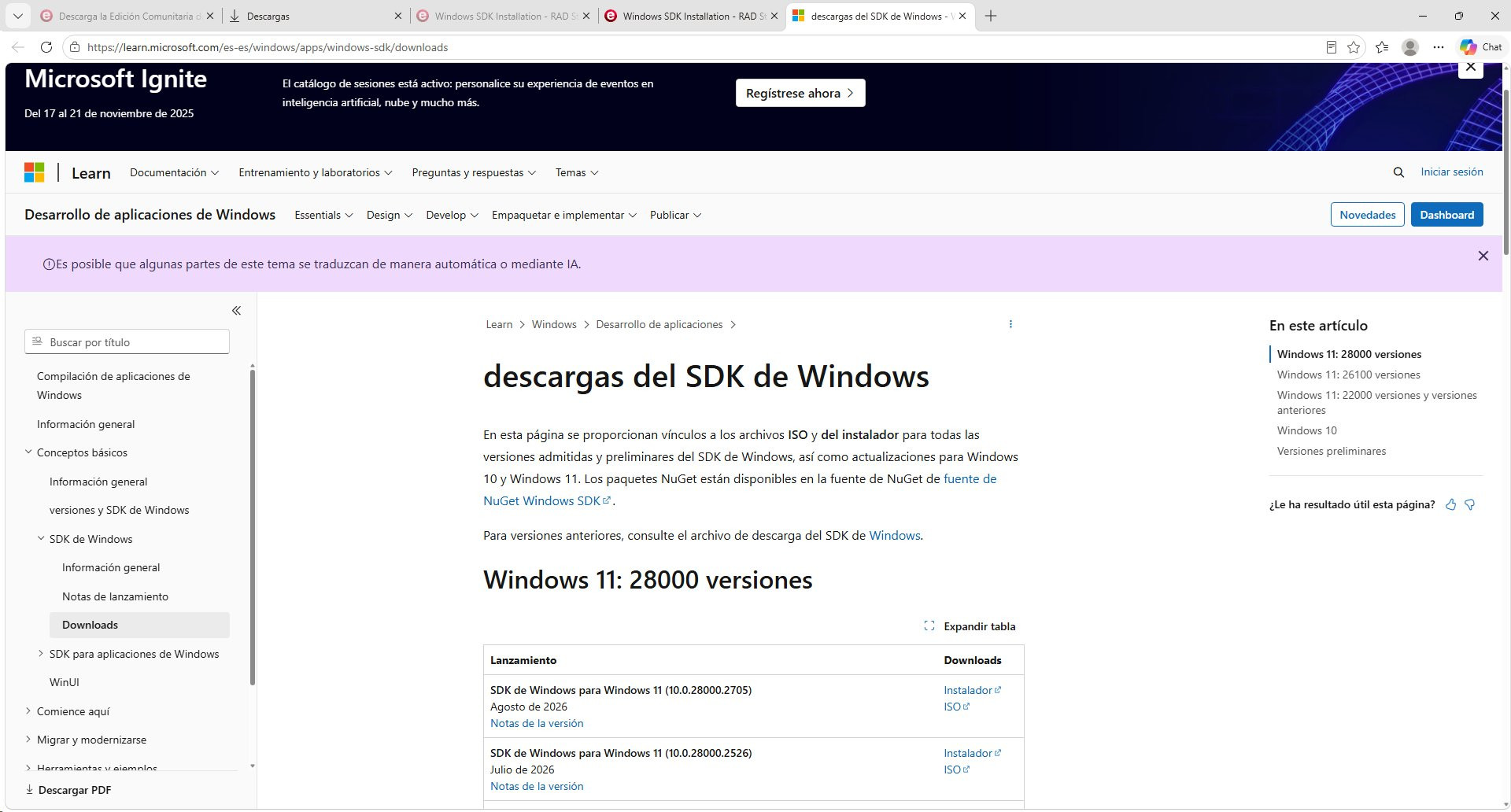Close the Microsoft Ignite banner
The image size is (1511, 812).
coord(1470,68)
